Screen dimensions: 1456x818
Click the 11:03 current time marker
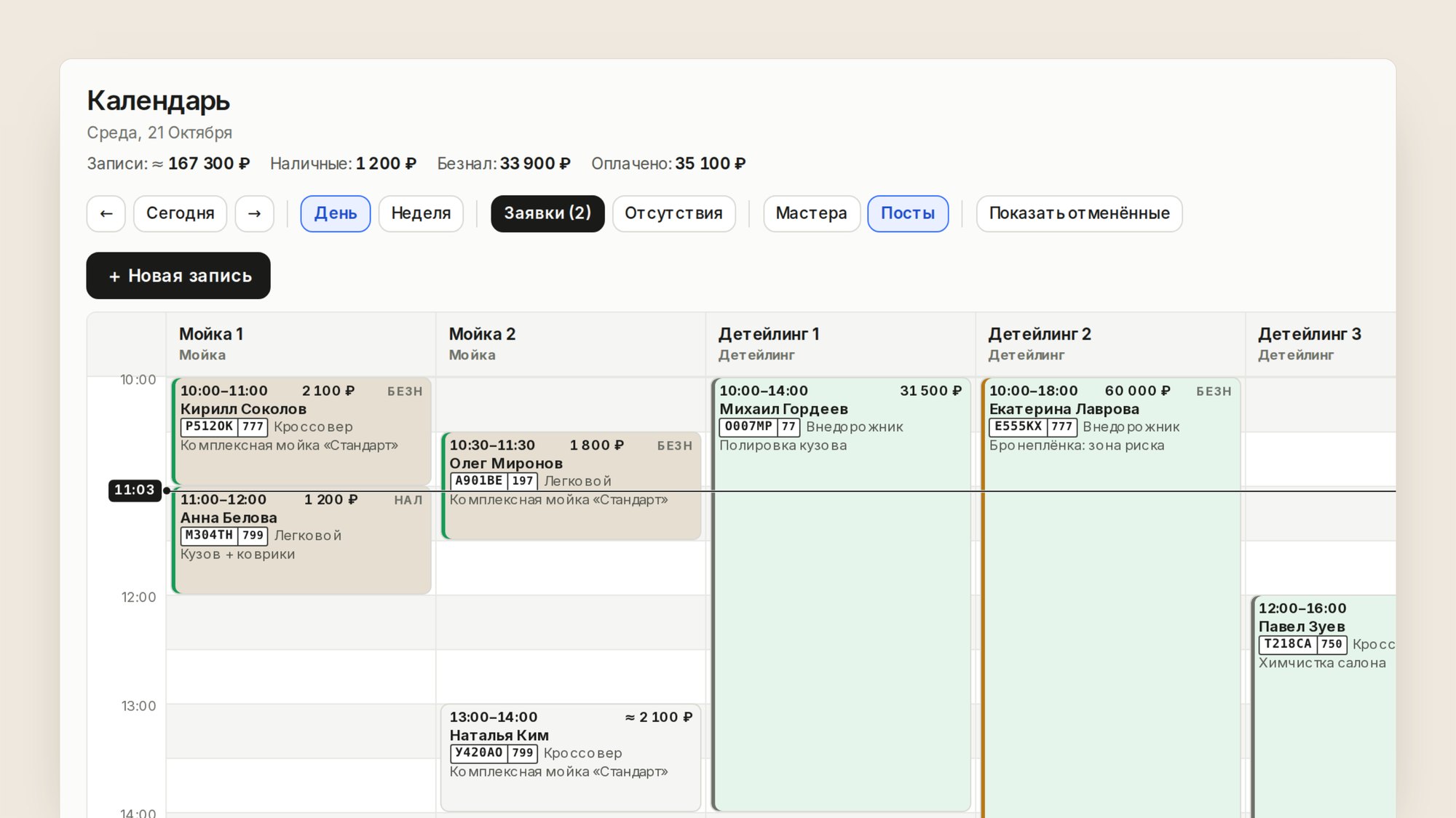coord(135,491)
